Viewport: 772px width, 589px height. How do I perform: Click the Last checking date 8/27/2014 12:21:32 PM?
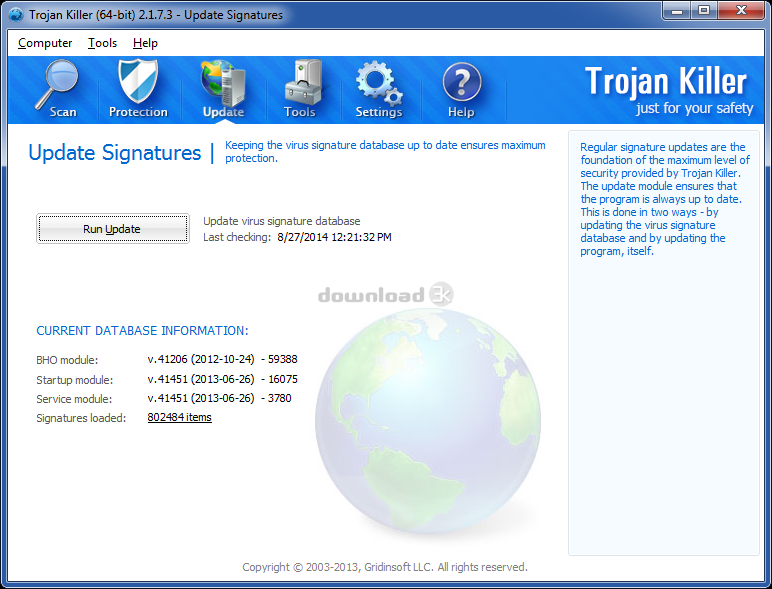point(334,237)
